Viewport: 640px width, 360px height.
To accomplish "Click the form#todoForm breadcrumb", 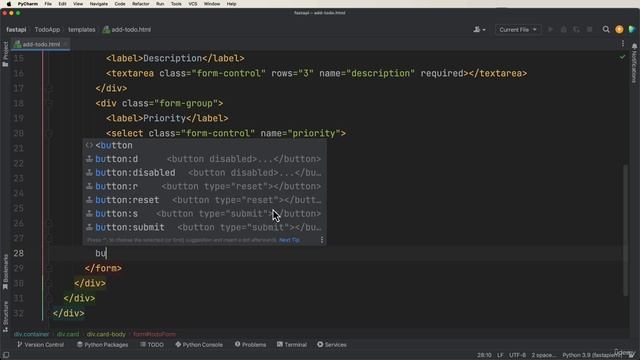I will click(154, 334).
